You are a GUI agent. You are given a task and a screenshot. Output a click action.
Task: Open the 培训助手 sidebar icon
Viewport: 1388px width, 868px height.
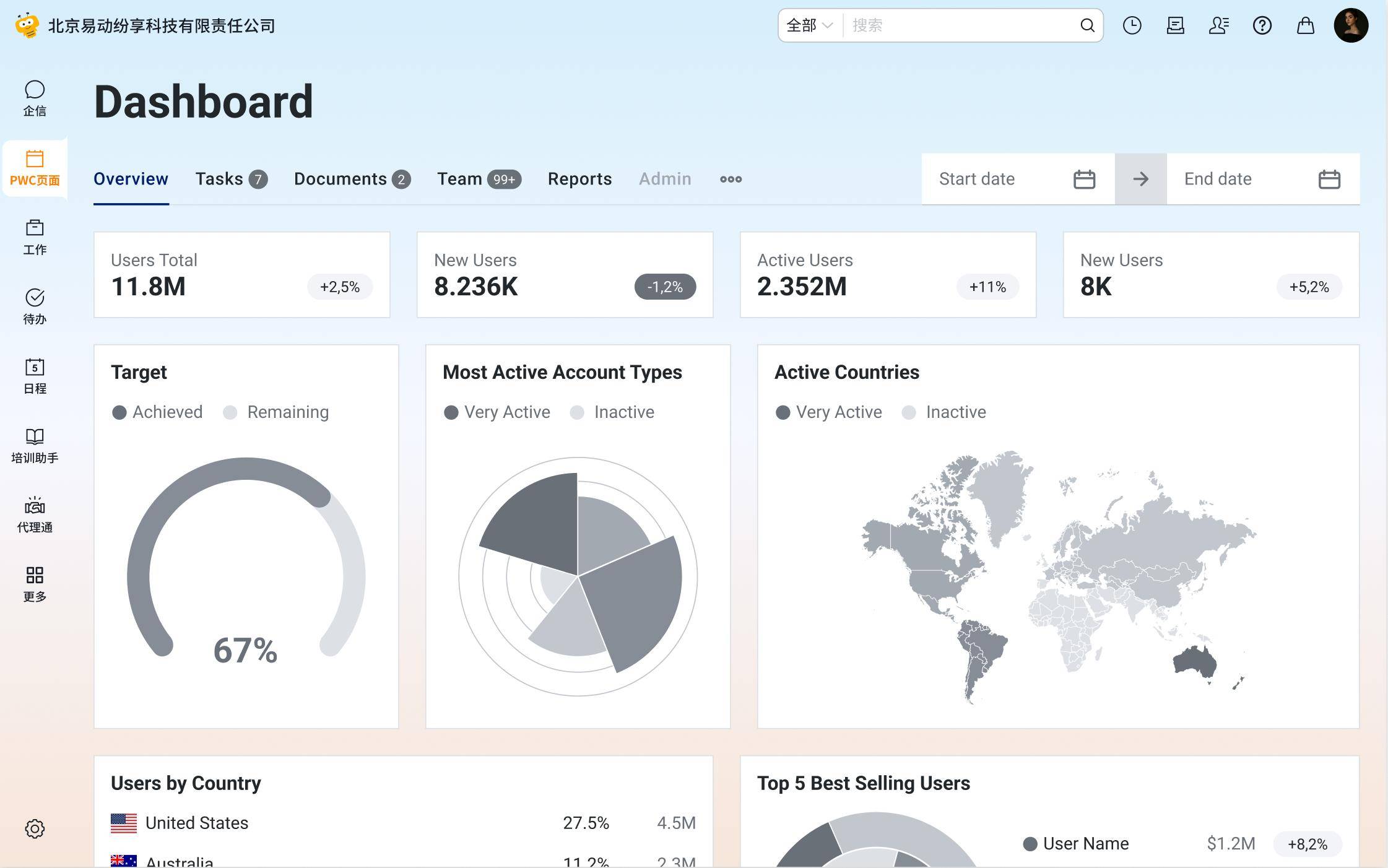(35, 446)
